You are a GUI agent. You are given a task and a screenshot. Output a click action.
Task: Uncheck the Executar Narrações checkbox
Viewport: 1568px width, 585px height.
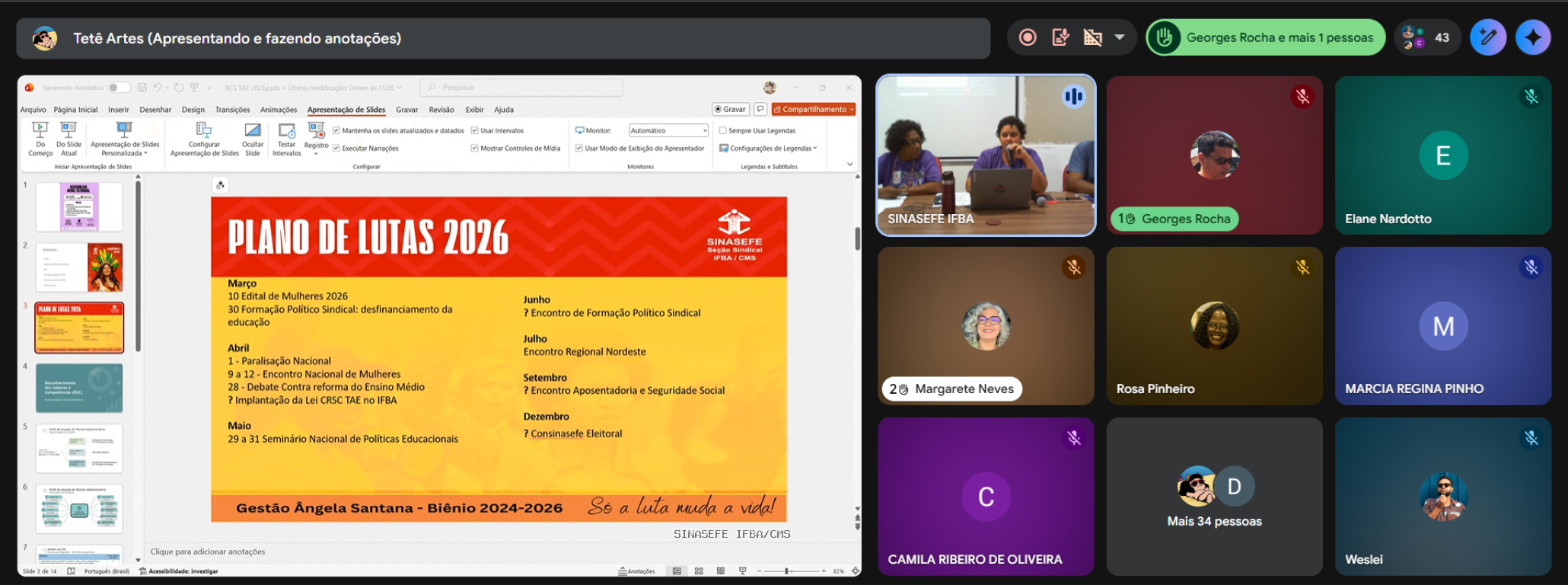[x=336, y=149]
